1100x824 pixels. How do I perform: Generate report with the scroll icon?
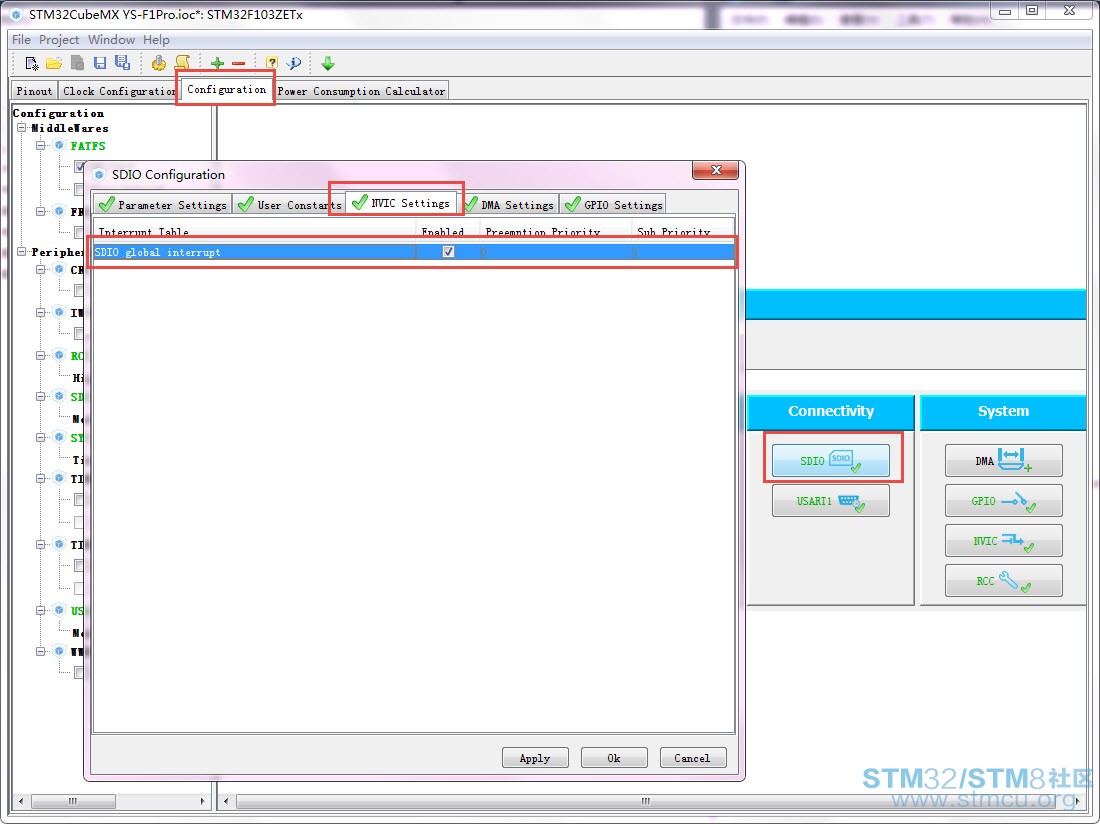click(x=182, y=63)
